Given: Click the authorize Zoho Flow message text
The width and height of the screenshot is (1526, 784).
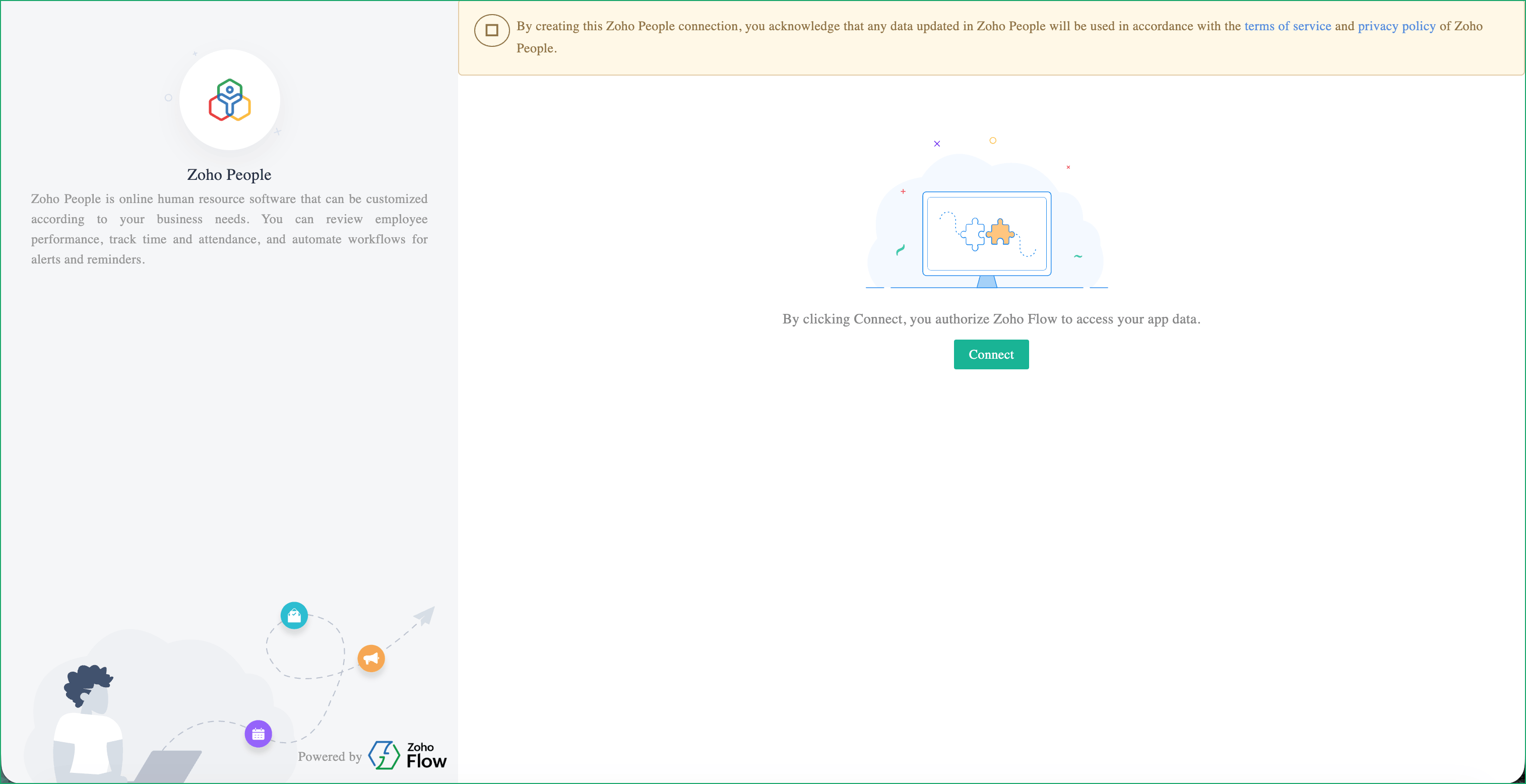Looking at the screenshot, I should point(991,319).
